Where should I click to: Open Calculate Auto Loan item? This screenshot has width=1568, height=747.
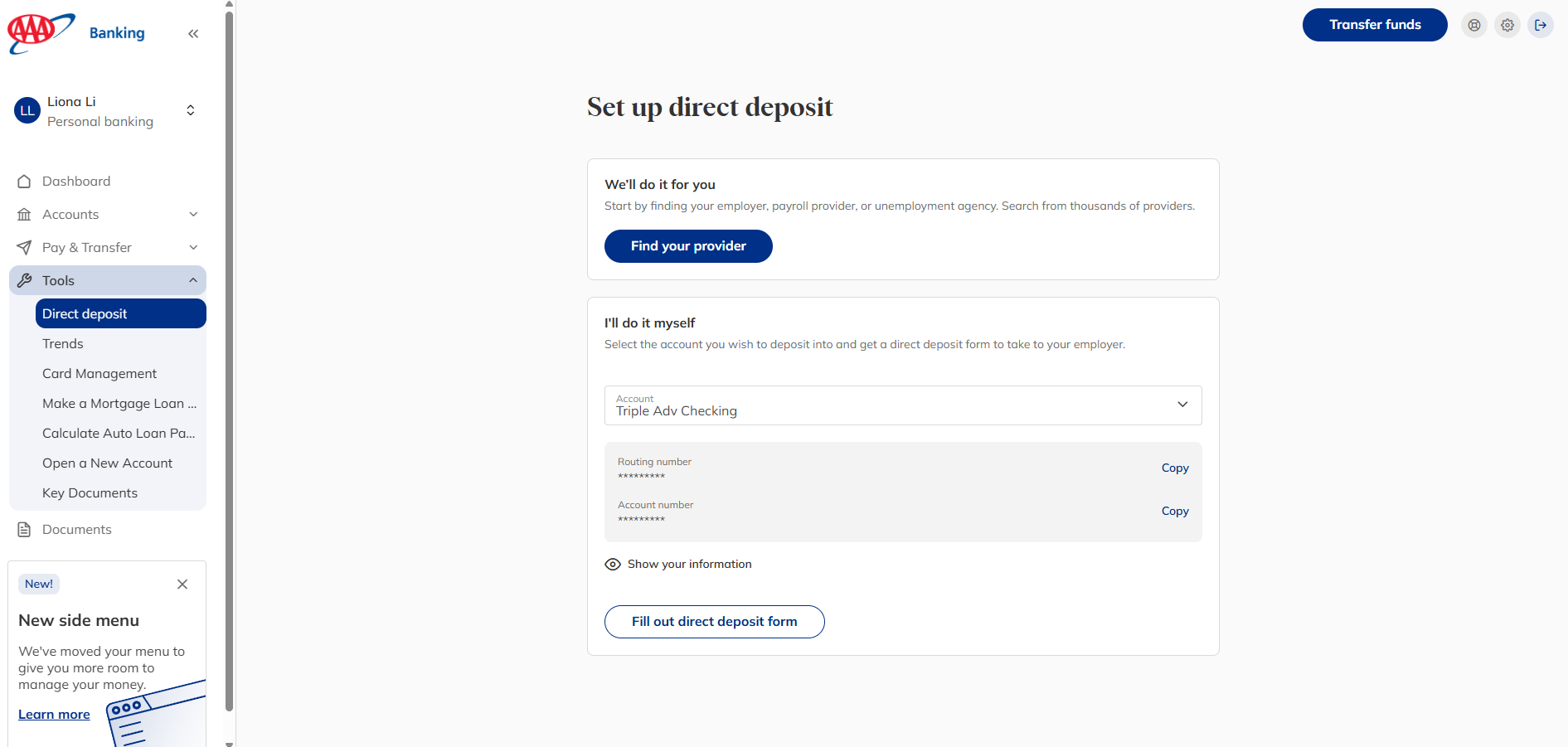click(119, 434)
